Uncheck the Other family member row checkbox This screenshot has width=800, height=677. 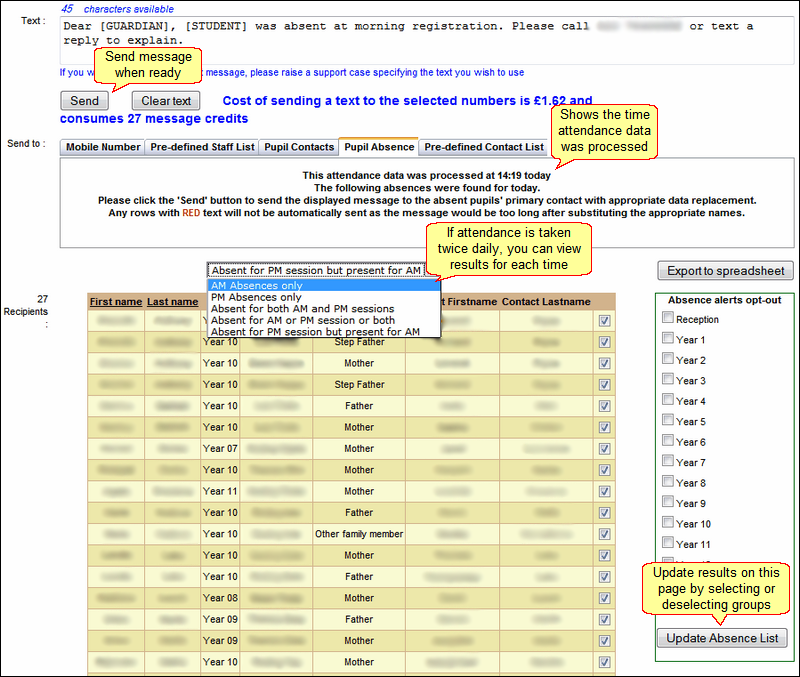605,534
